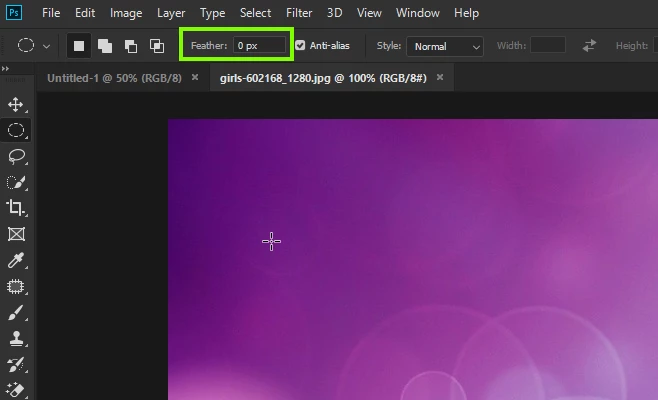The width and height of the screenshot is (658, 400).
Task: Select the Eyedropper tool
Action: click(x=16, y=260)
